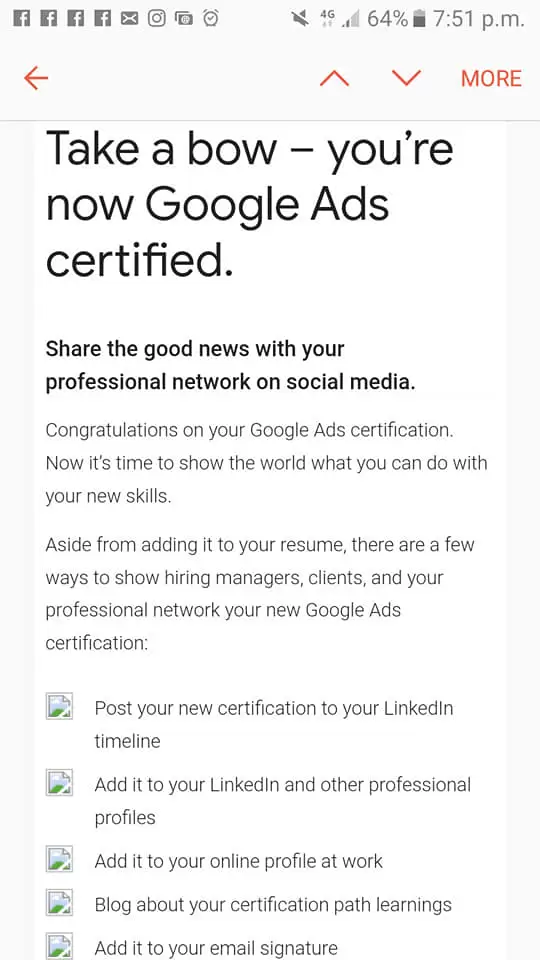The width and height of the screenshot is (540, 960).
Task: Tap the first Facebook notification icon
Action: tap(21, 19)
